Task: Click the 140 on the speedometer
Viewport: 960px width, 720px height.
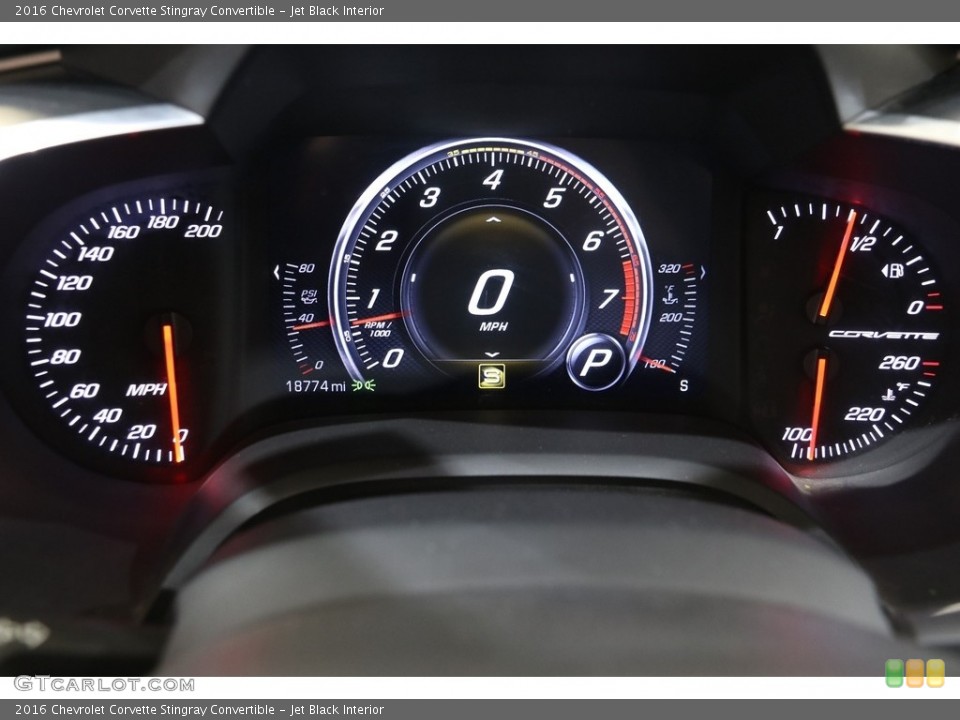Action: 96,253
